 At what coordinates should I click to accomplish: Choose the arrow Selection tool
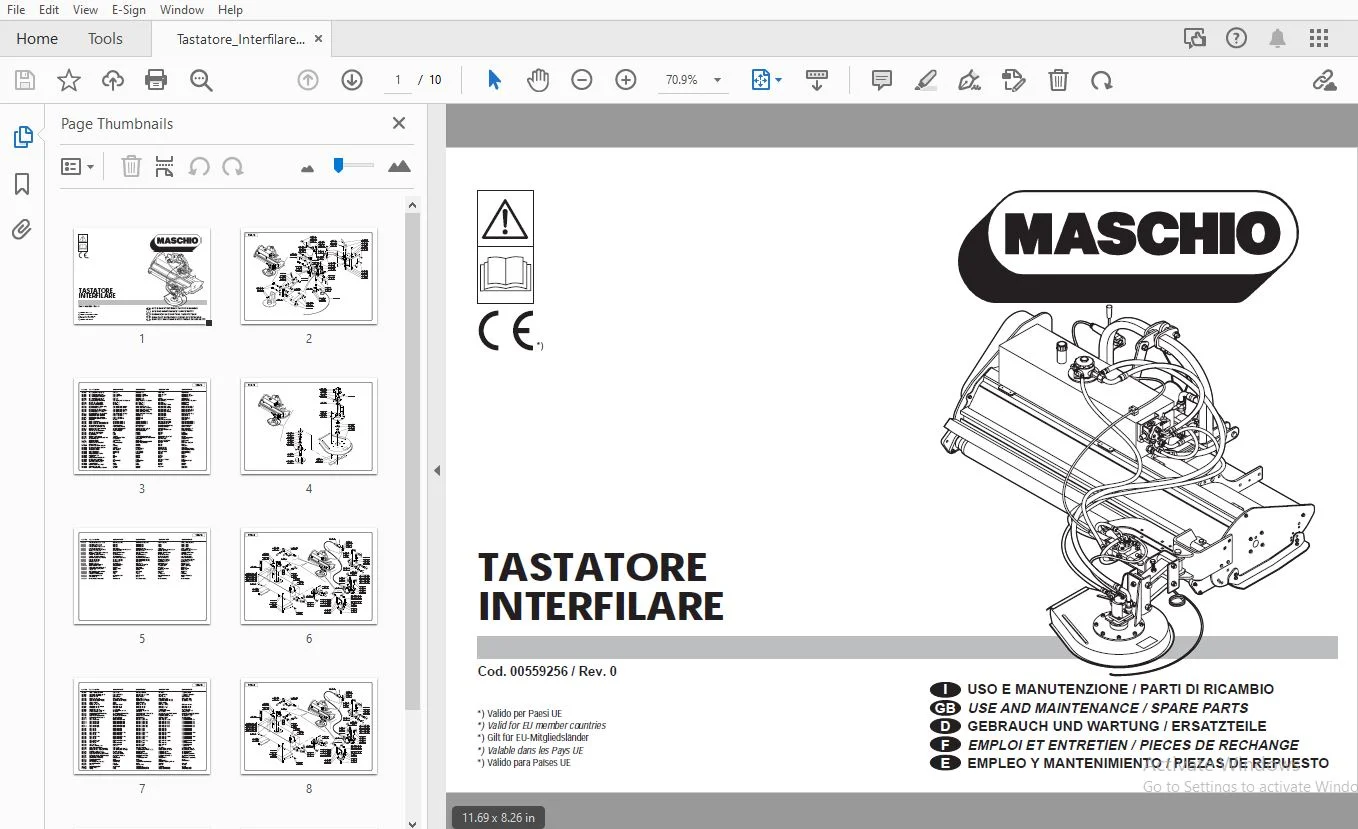click(x=494, y=80)
